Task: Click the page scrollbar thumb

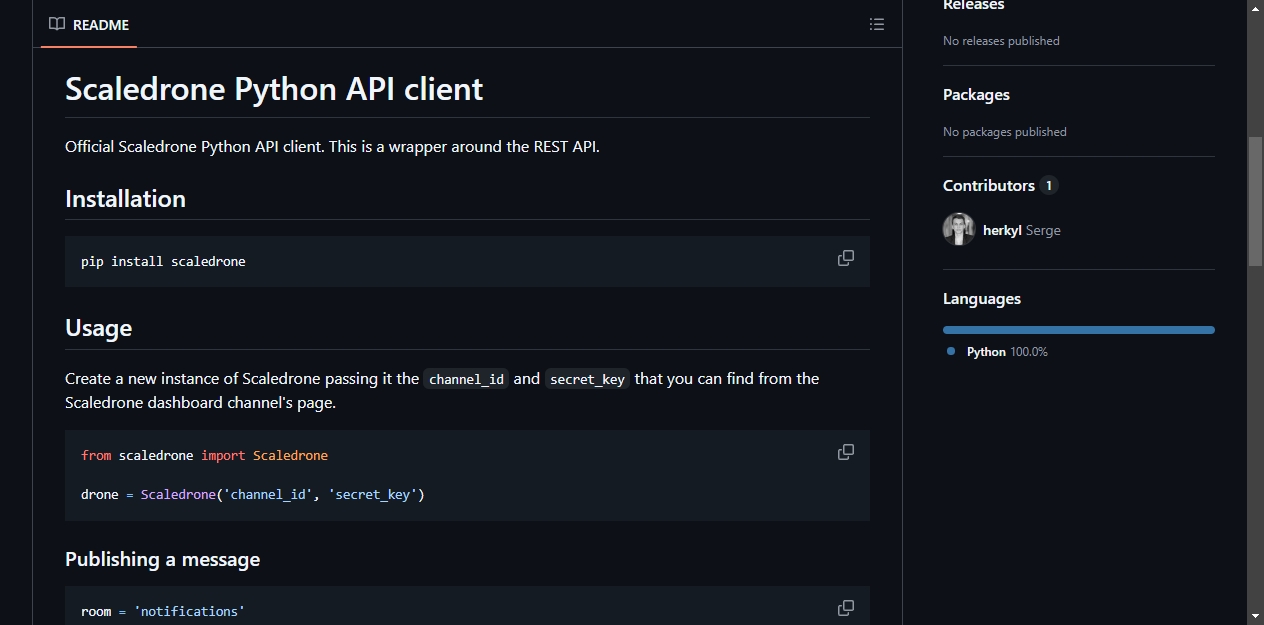Action: coord(1255,200)
